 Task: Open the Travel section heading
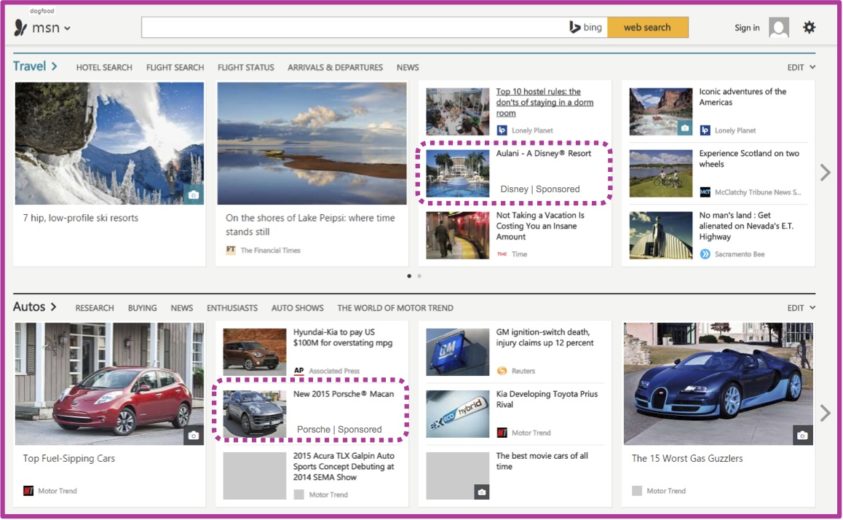pyautogui.click(x=35, y=66)
